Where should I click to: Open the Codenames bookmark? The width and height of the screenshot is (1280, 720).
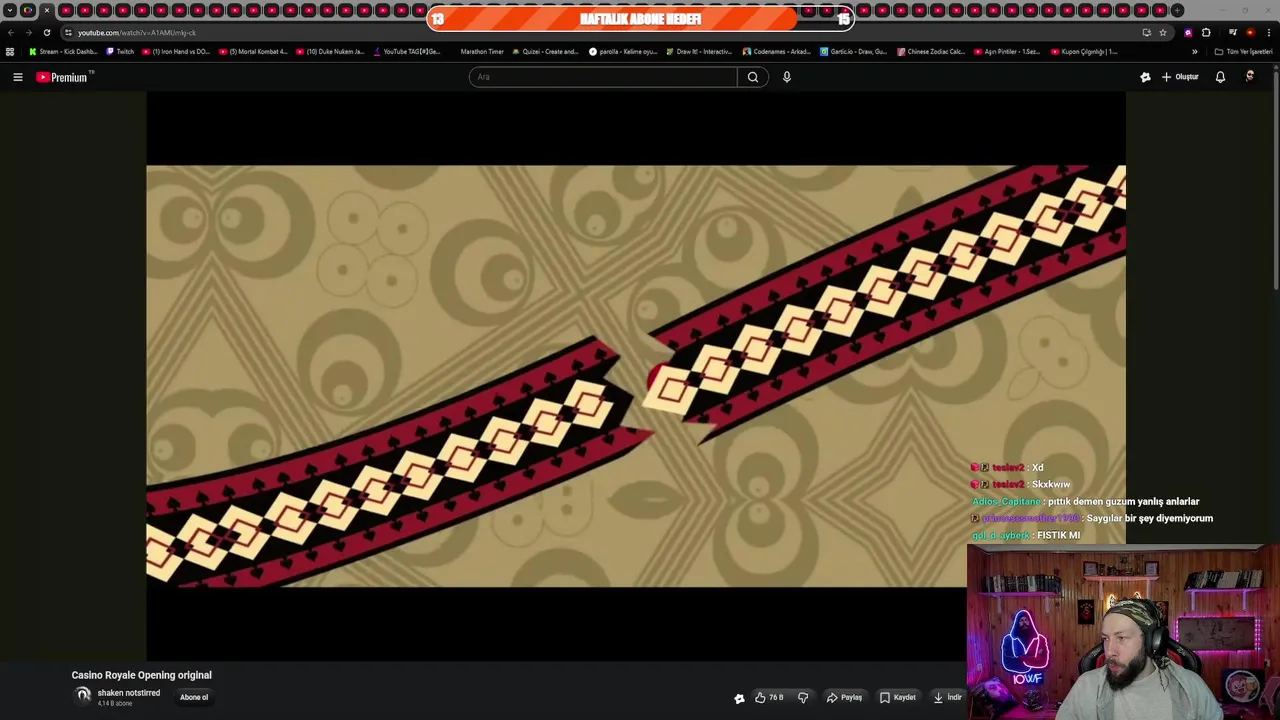click(x=777, y=51)
